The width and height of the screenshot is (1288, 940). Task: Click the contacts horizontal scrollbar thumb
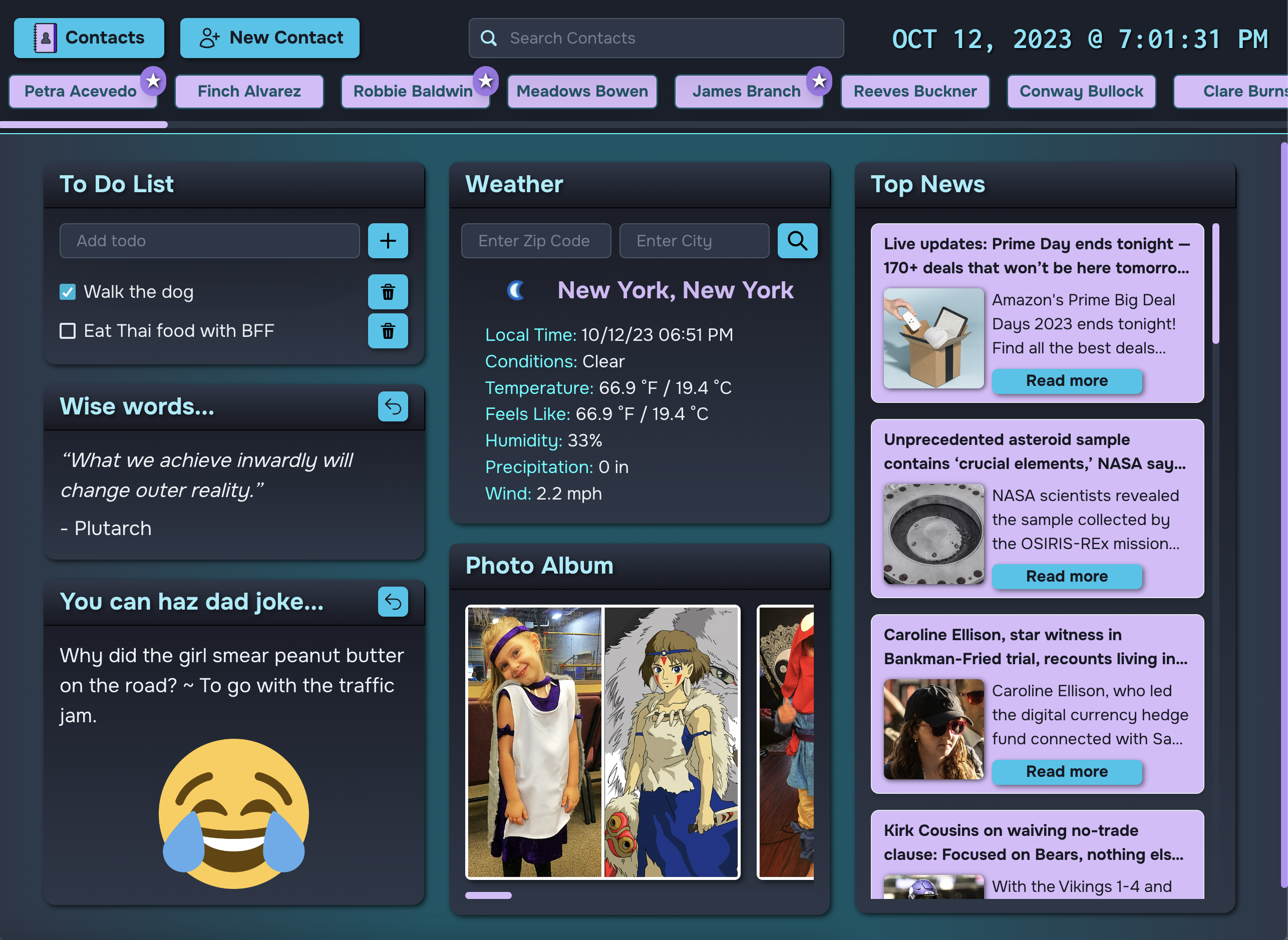(84, 124)
